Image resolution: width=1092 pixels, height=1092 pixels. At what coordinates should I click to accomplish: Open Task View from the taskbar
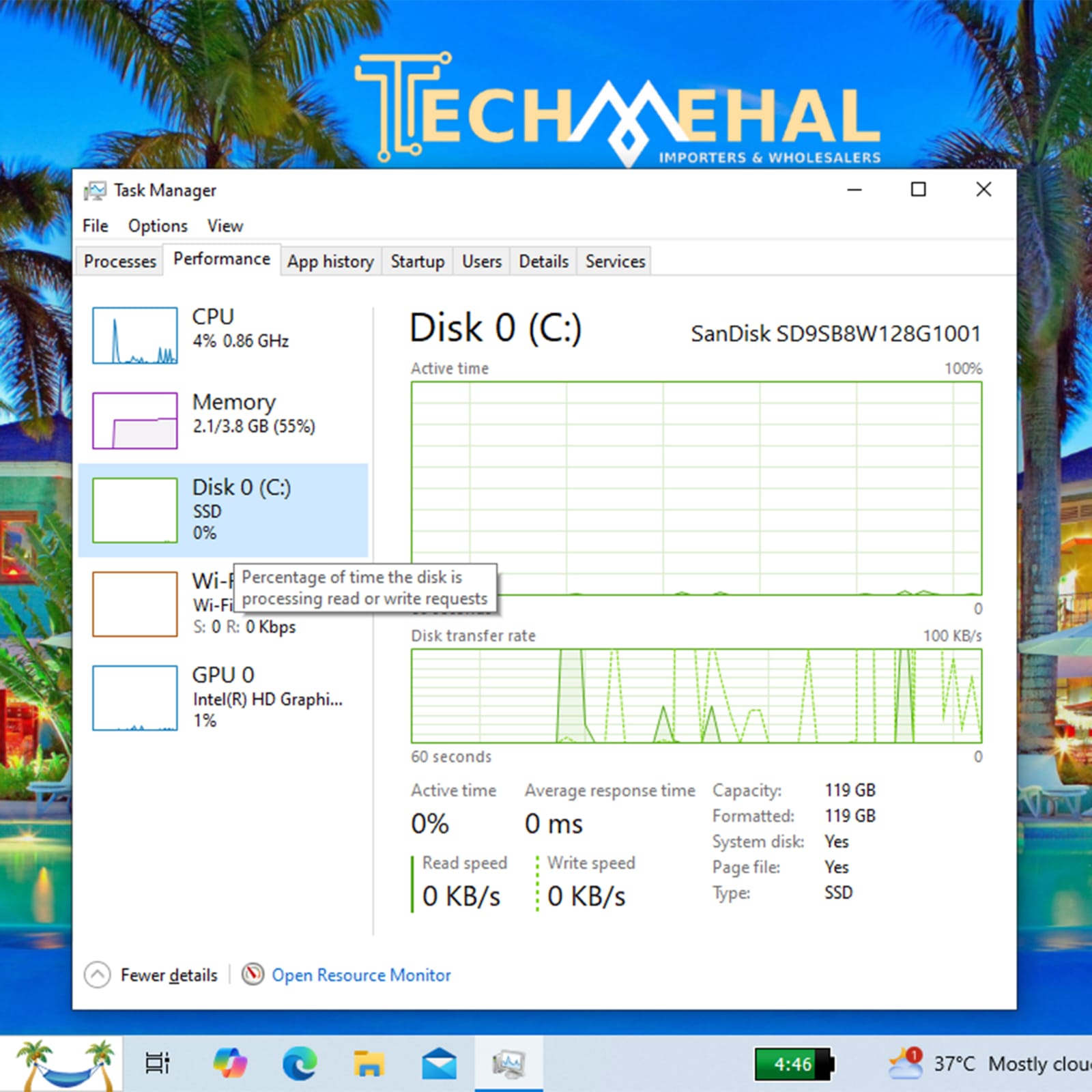point(158,1063)
